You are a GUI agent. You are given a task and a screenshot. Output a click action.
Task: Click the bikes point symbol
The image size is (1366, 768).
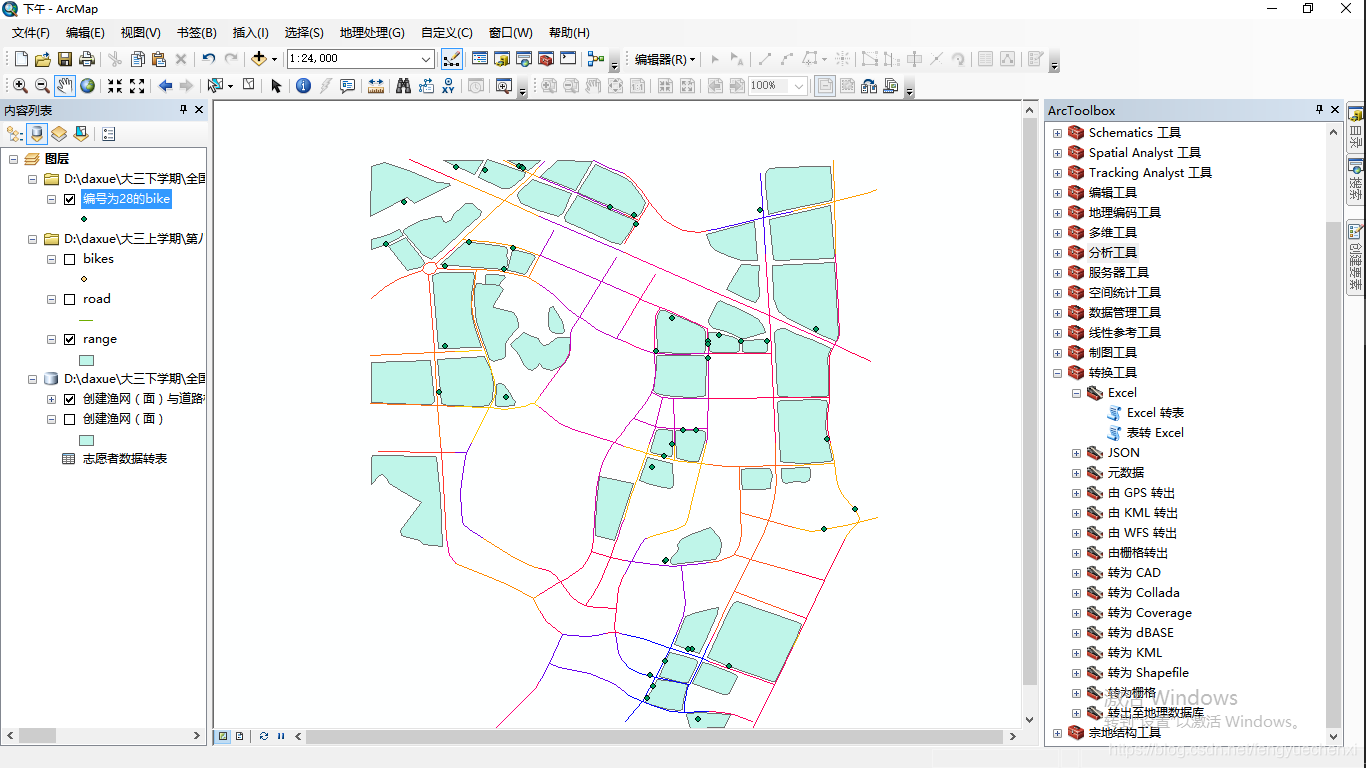point(84,279)
